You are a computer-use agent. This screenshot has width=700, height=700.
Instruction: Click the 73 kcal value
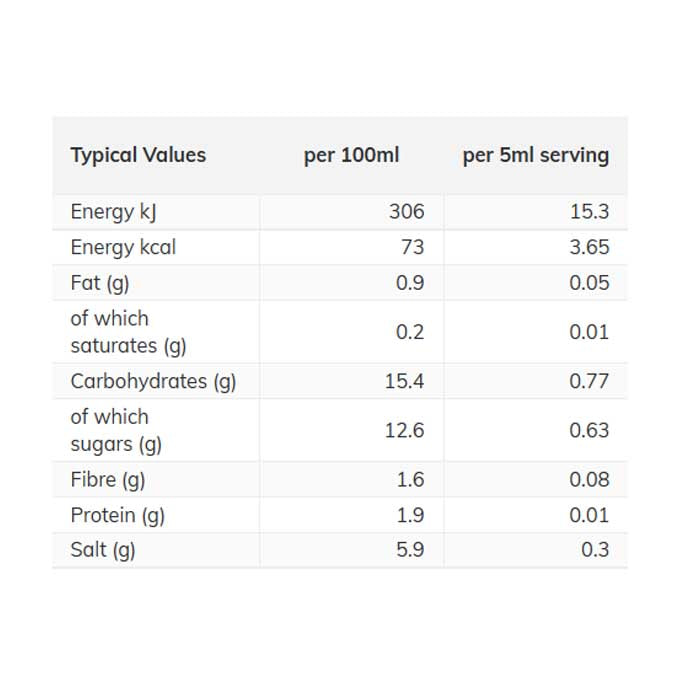point(412,247)
